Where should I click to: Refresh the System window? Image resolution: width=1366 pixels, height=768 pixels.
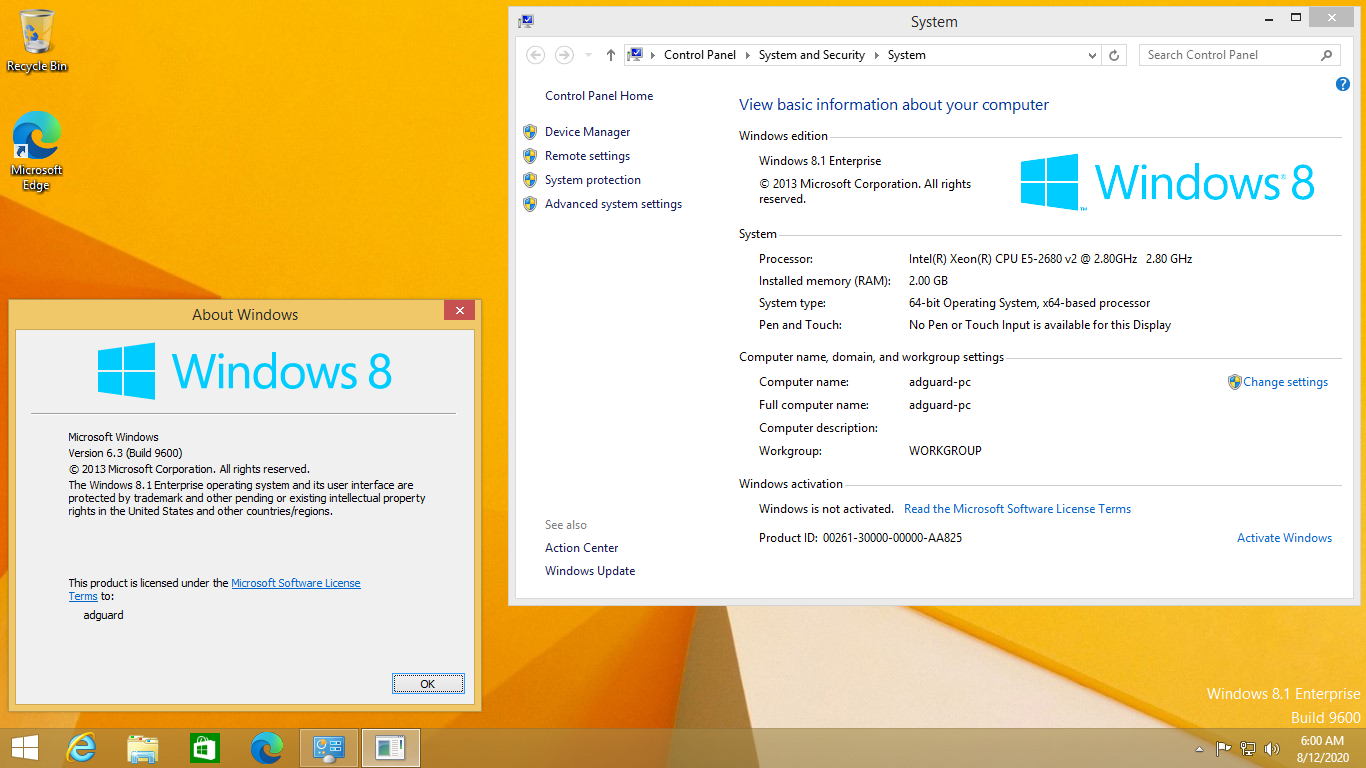tap(1114, 56)
